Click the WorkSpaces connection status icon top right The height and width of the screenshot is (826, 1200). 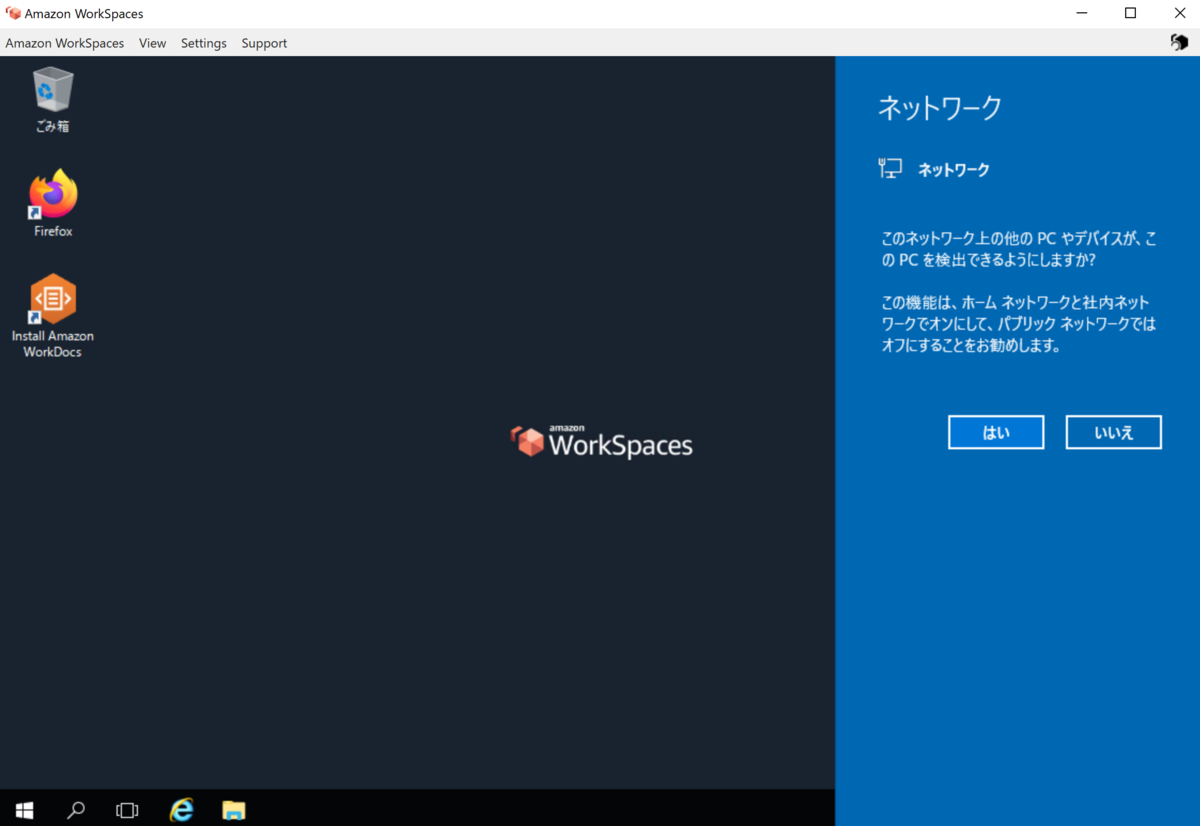click(1178, 43)
